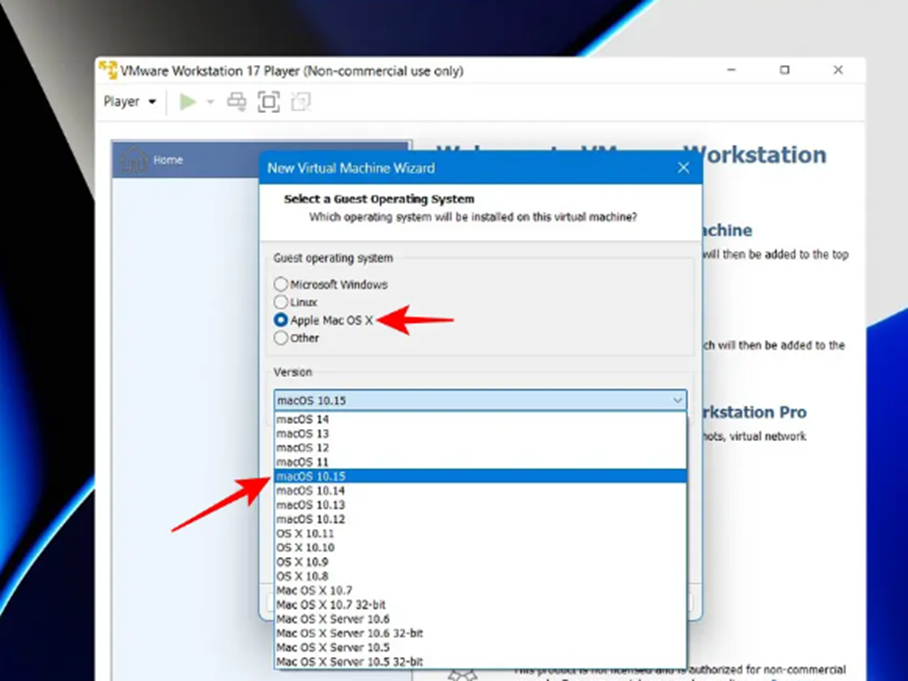Choose macOS 12 from the version list
The width and height of the screenshot is (908, 681).
tap(480, 448)
